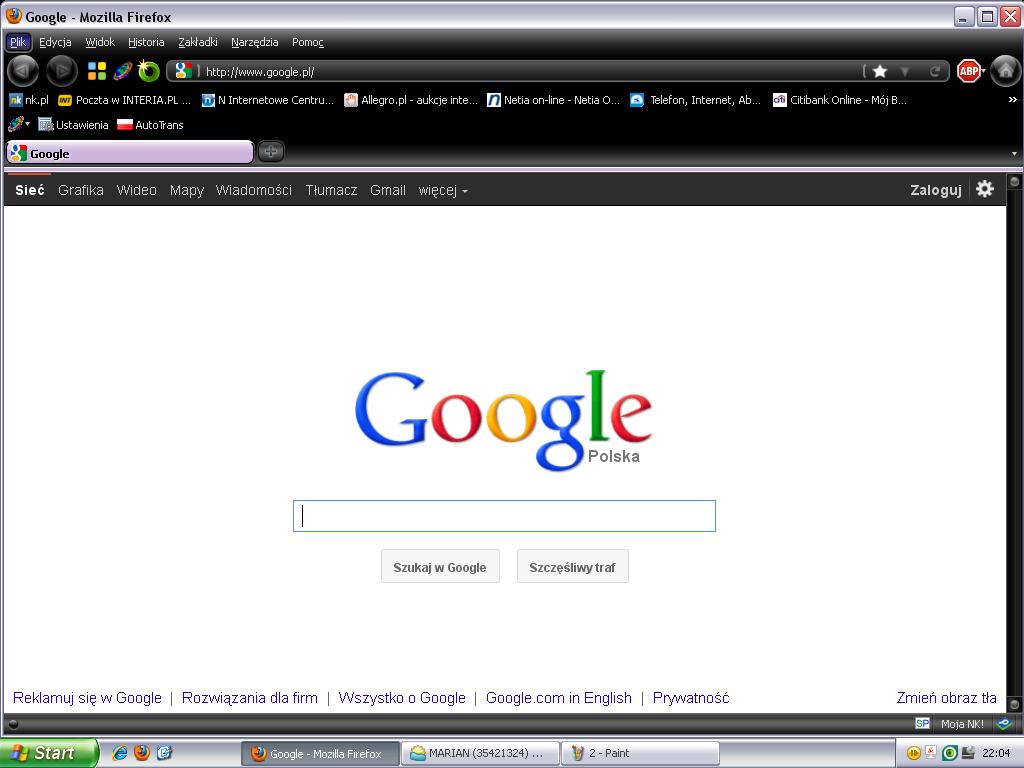The image size is (1024, 768).
Task: Expand the więcej dropdown
Action: point(443,190)
